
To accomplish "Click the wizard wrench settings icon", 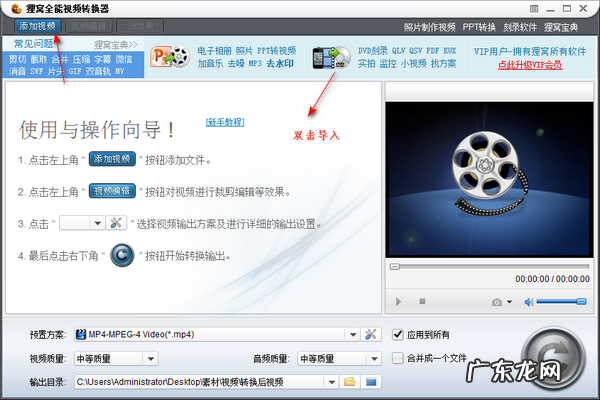I will tap(116, 223).
